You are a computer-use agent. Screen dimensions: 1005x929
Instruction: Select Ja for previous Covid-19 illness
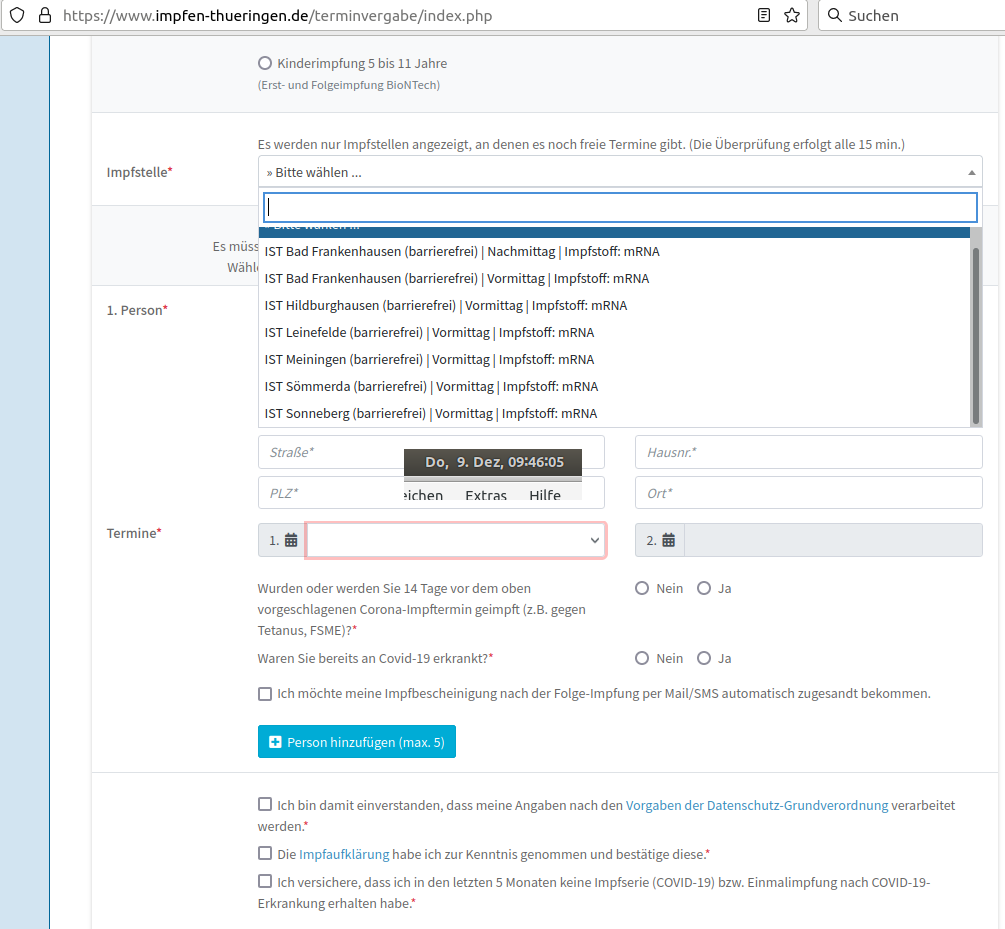coord(704,658)
